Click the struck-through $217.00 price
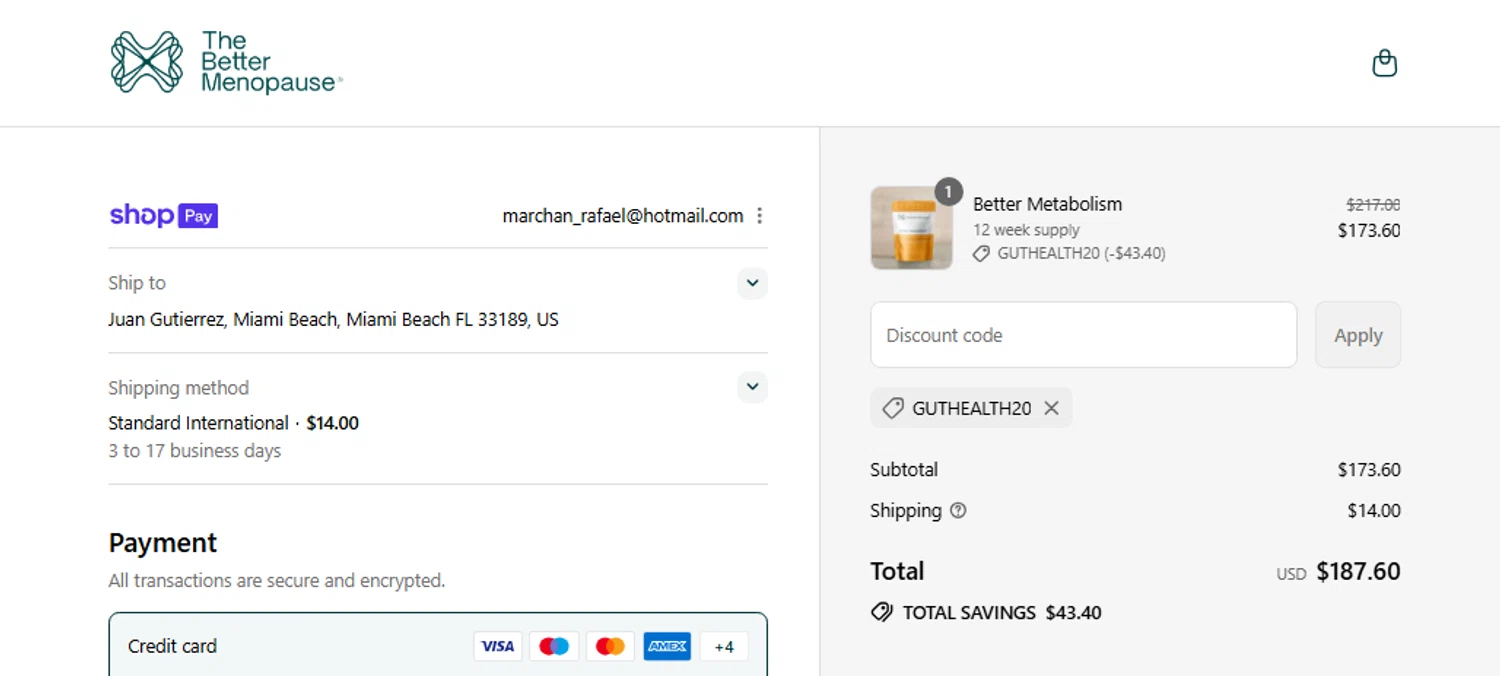Viewport: 1500px width, 676px height. tap(1373, 204)
